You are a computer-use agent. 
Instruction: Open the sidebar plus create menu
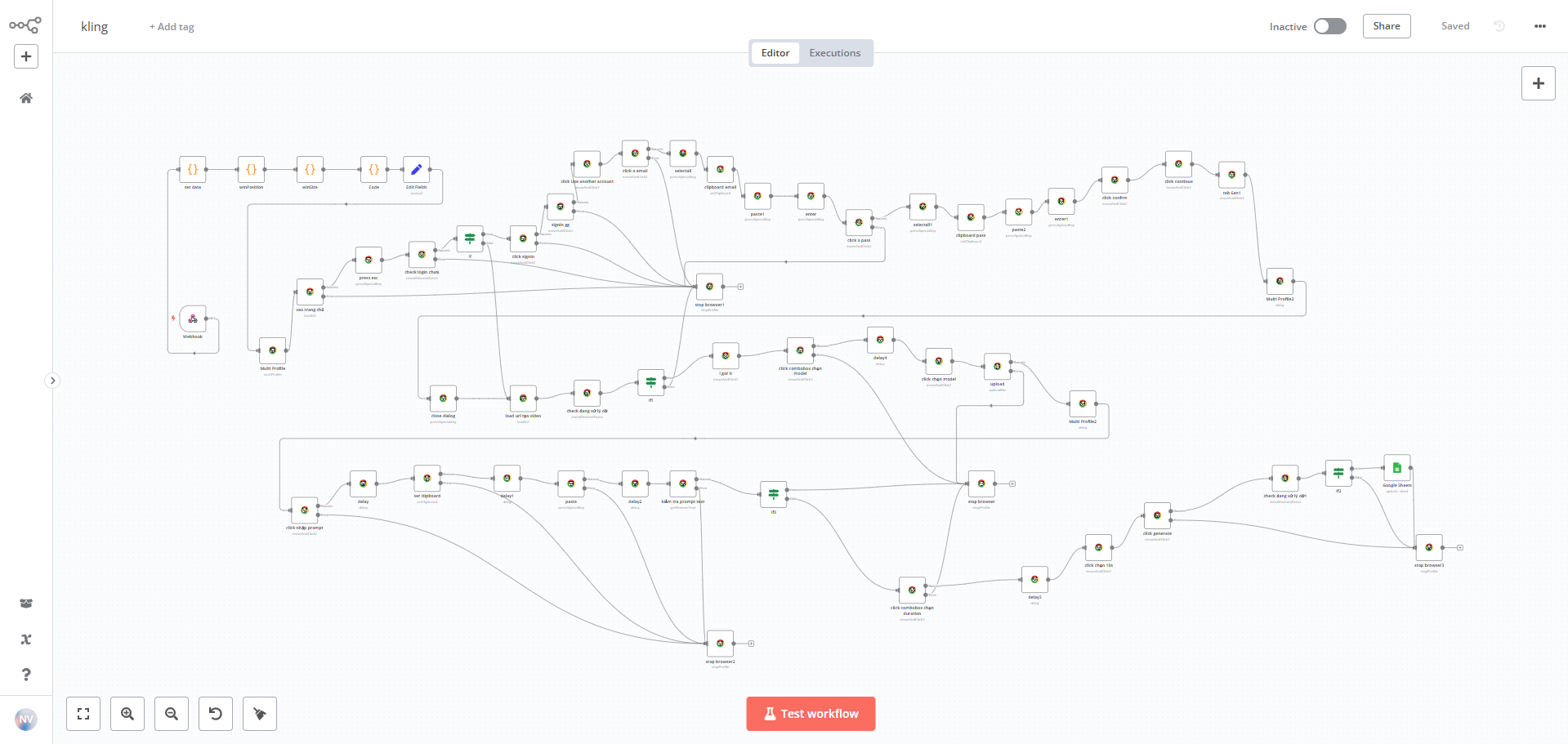(26, 56)
